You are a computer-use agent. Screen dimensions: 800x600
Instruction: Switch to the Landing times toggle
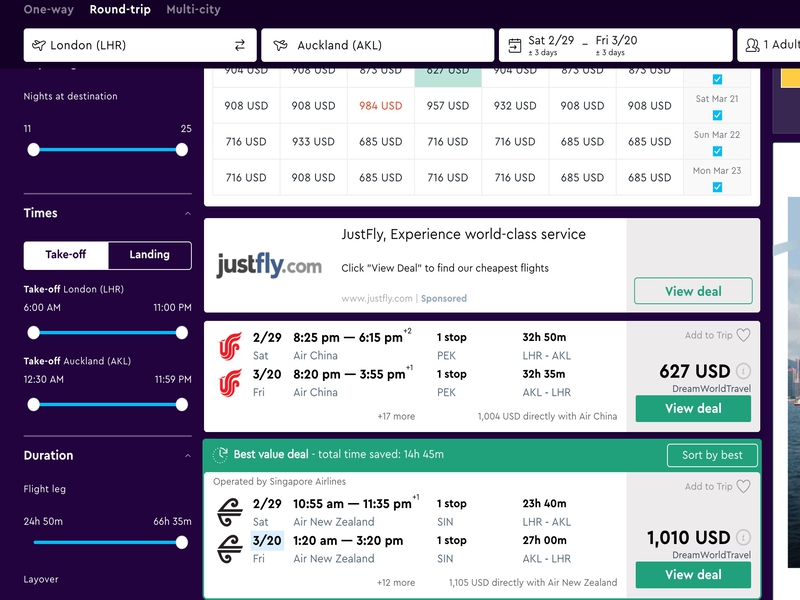[x=149, y=255]
